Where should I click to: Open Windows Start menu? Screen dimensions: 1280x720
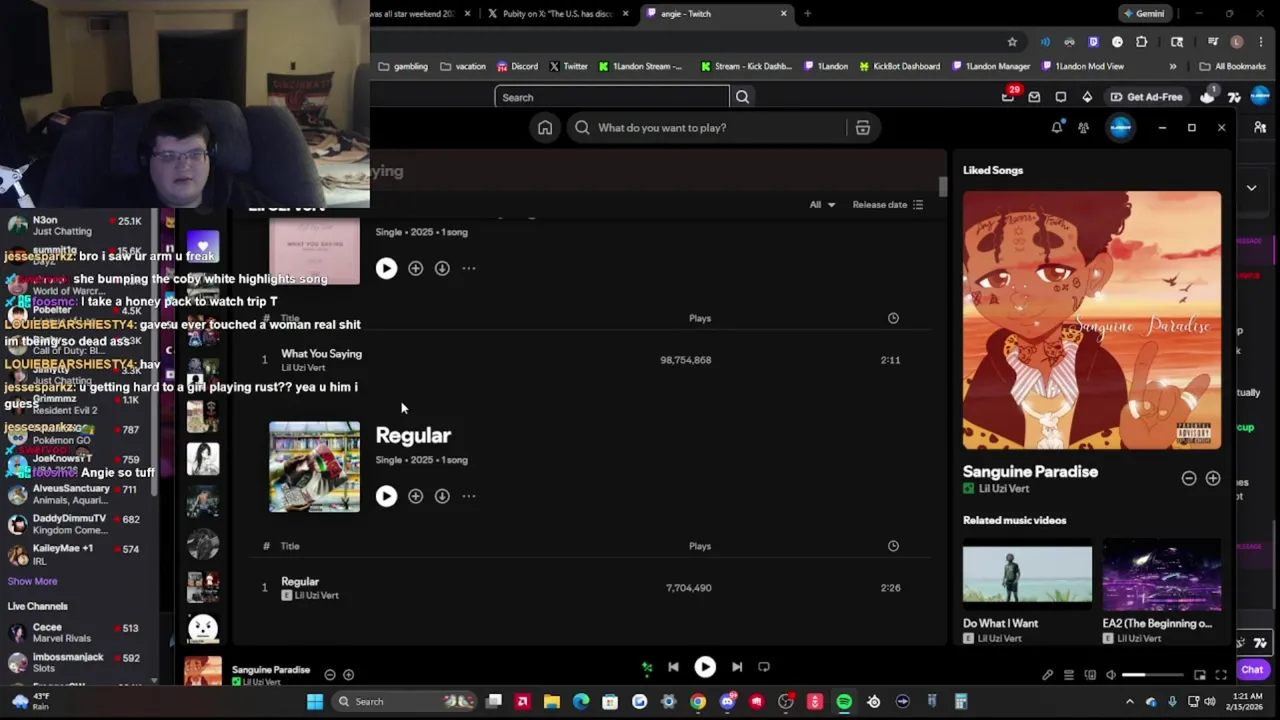pyautogui.click(x=315, y=702)
